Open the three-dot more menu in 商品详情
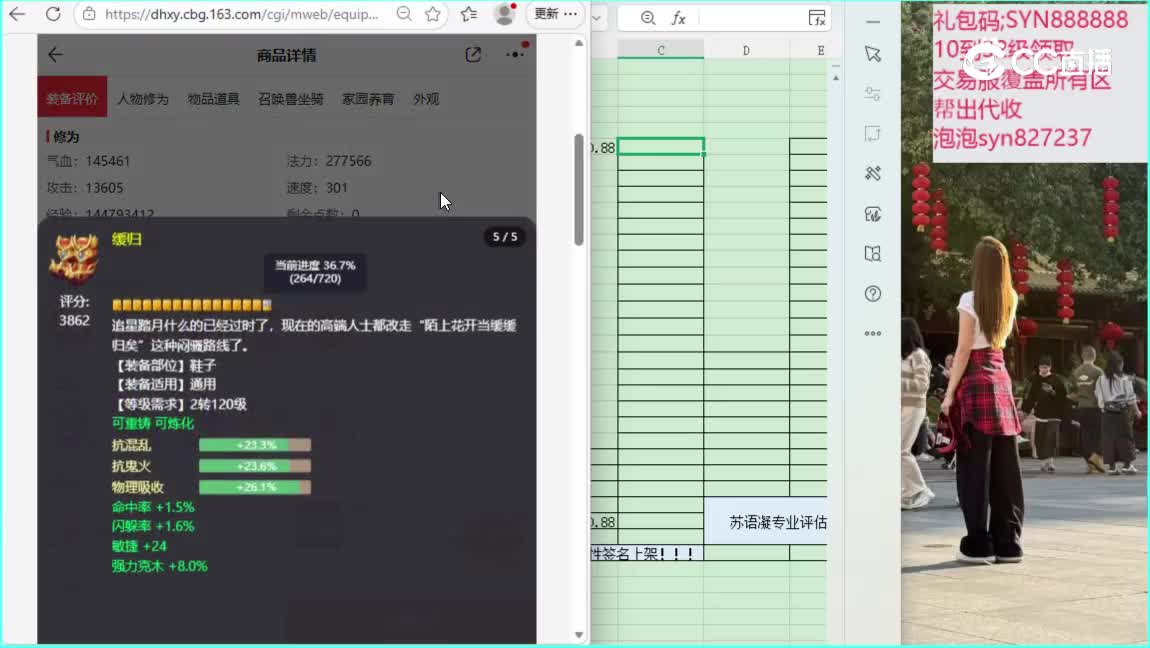The width and height of the screenshot is (1150, 648). click(516, 54)
